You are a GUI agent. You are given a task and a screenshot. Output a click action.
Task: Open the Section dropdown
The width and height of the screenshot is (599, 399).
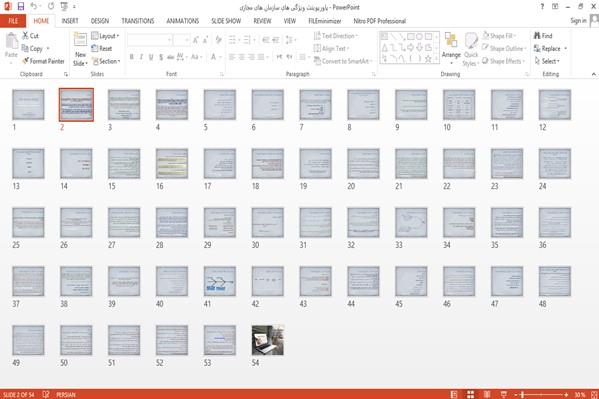[x=106, y=61]
